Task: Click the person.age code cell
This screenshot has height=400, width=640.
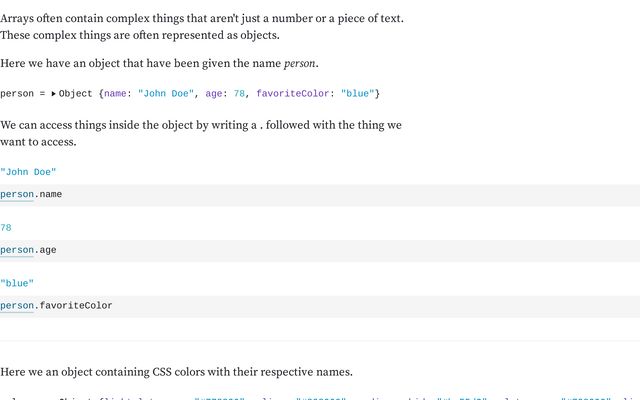Action: pos(320,251)
